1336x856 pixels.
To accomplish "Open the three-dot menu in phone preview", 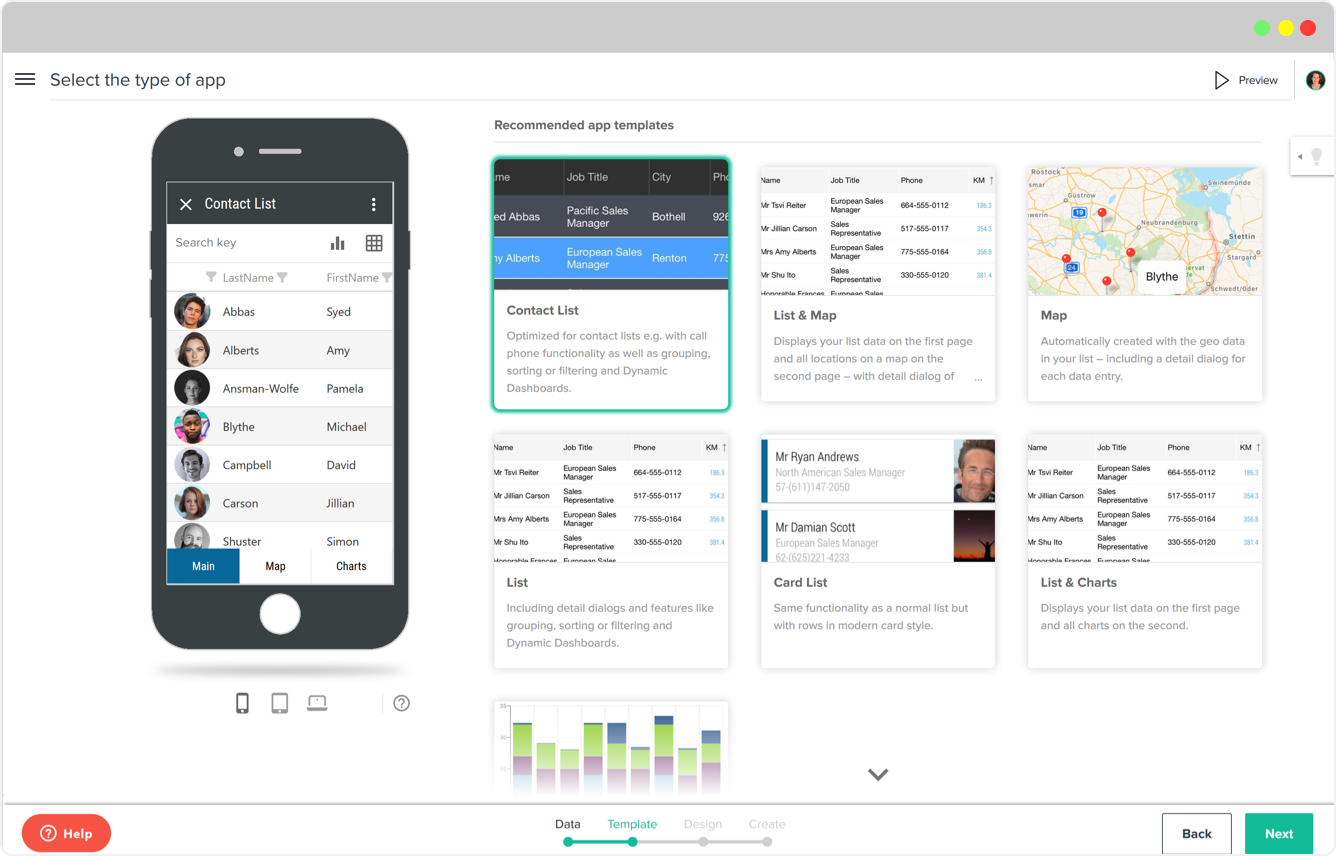I will 374,204.
